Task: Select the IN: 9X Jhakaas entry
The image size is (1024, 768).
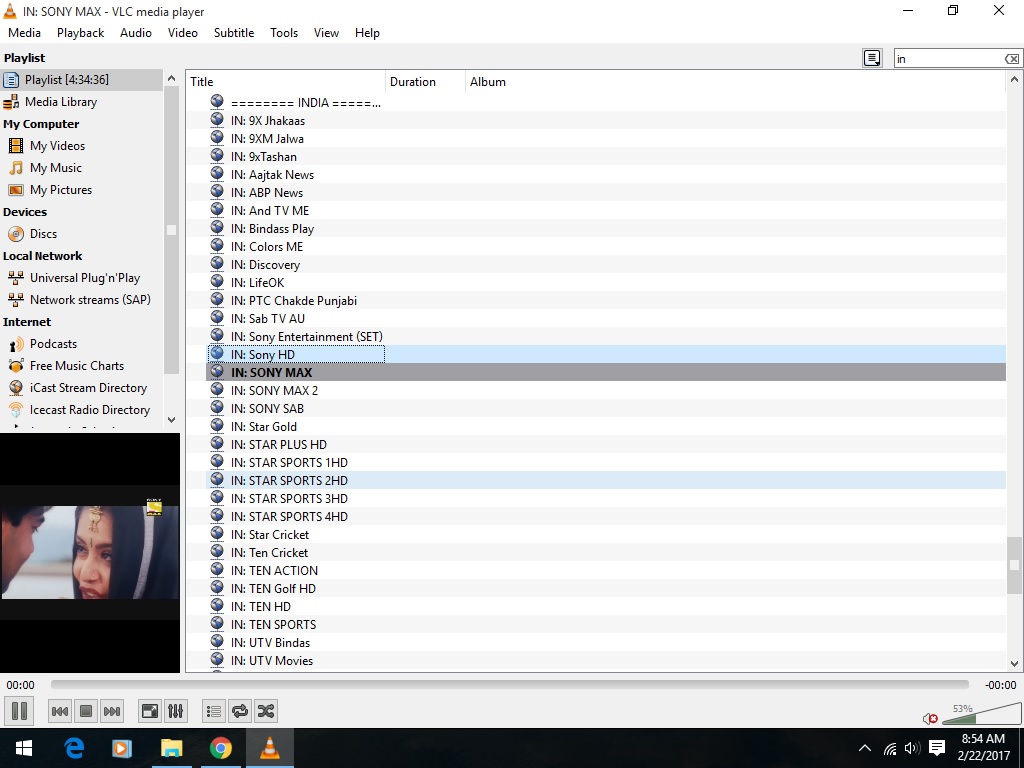Action: 606,121
